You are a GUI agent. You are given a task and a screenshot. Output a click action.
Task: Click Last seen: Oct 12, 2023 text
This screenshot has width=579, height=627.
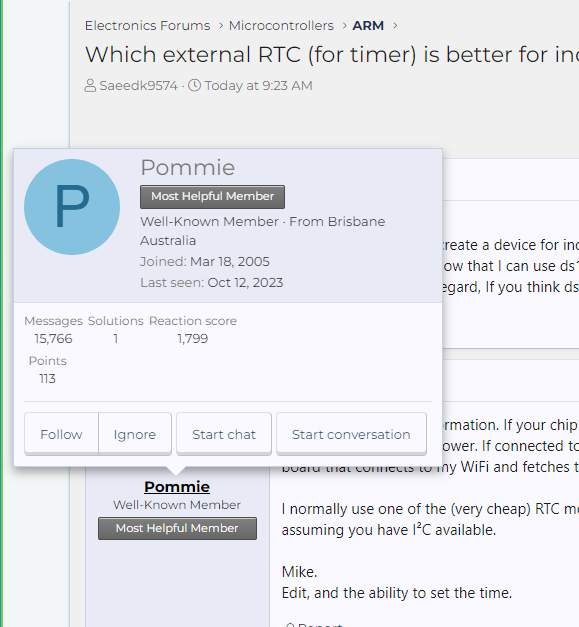coord(212,283)
